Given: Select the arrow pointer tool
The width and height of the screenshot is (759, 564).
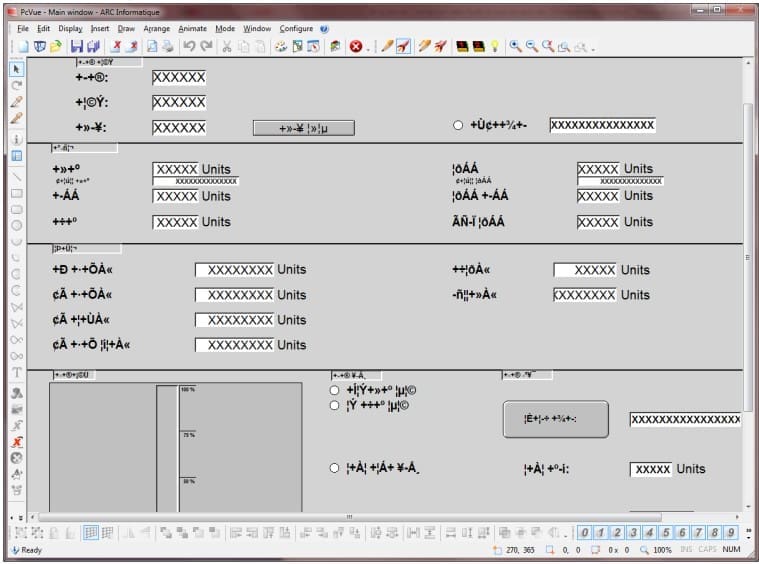Looking at the screenshot, I should [x=16, y=70].
